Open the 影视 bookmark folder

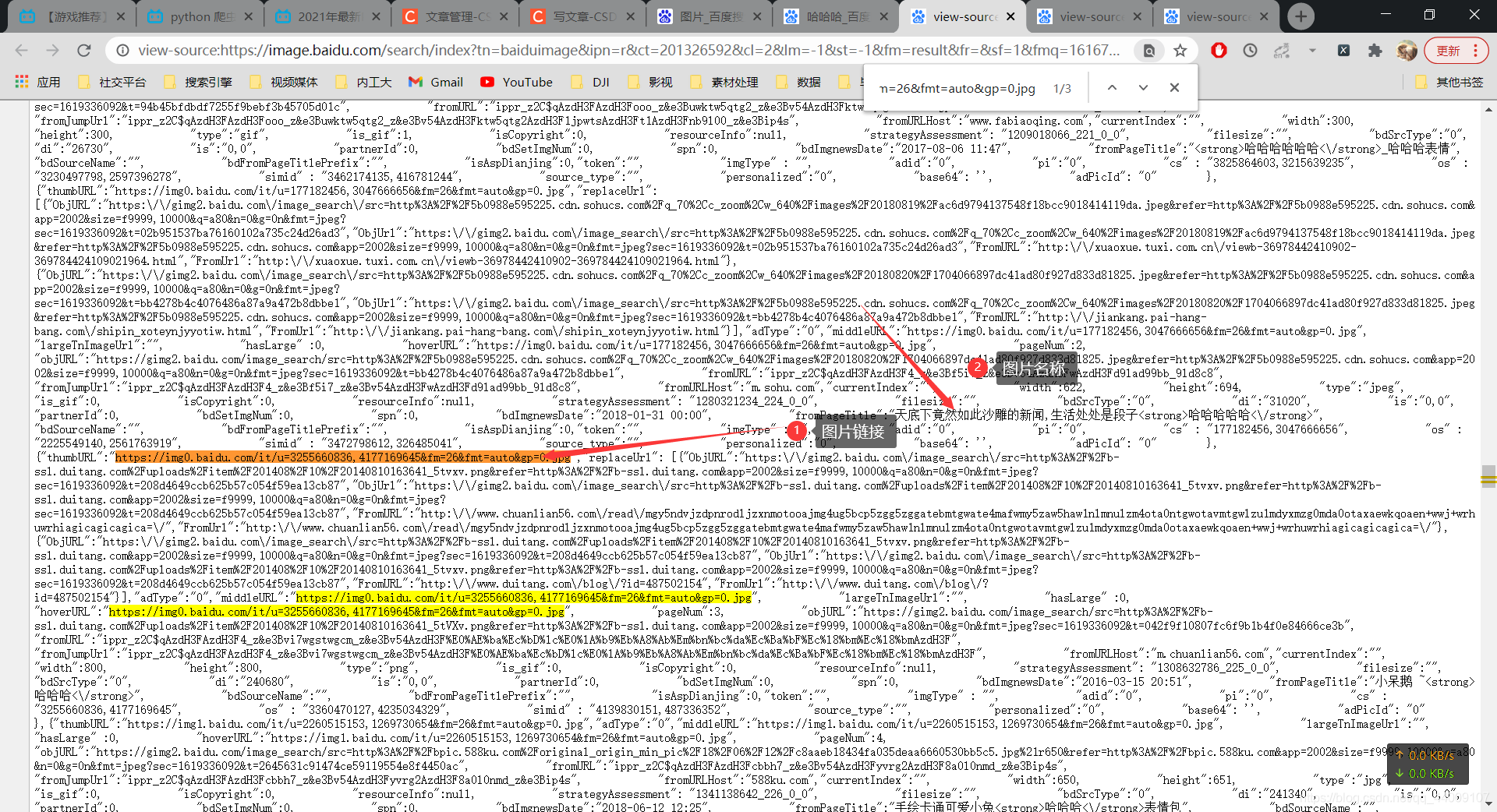tap(649, 82)
